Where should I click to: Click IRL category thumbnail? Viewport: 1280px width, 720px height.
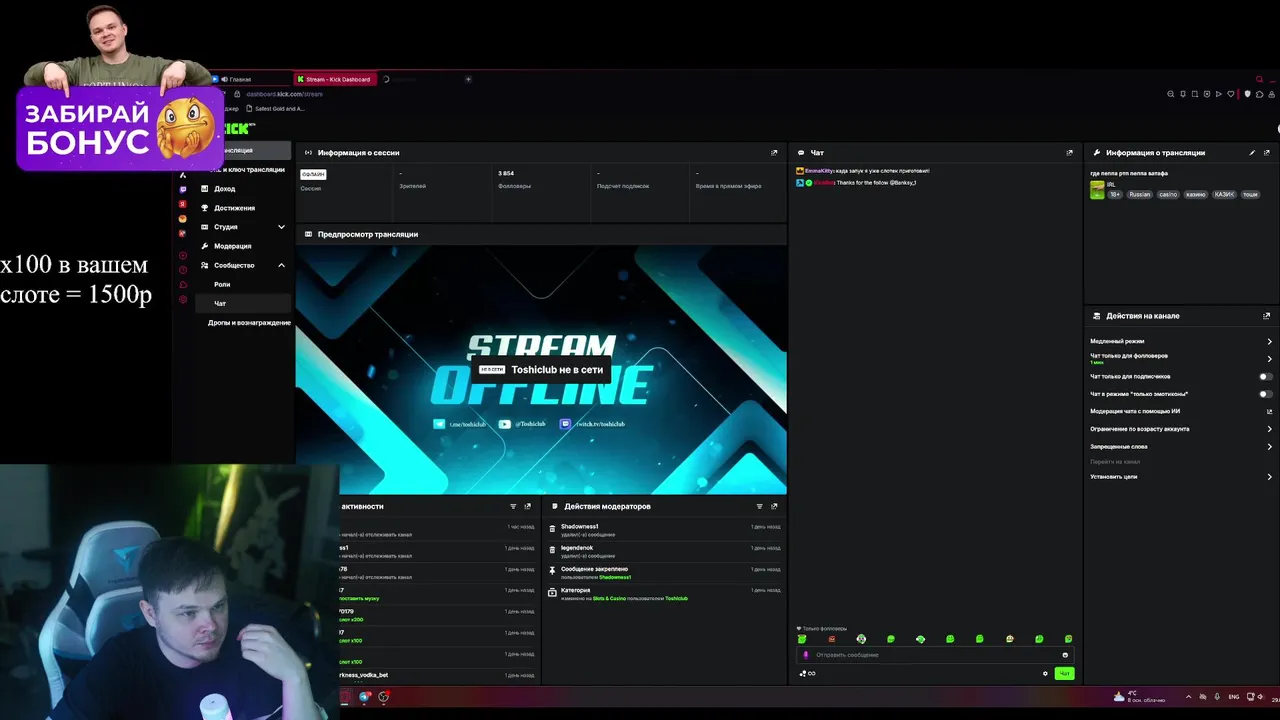1097,190
